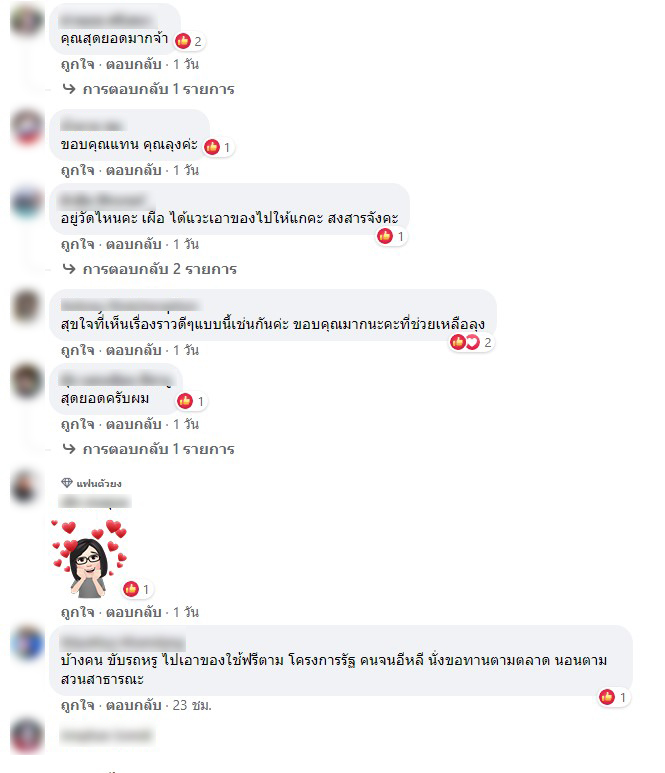Expand 1 reply under "คุณสุดยอดมากจ้า"
Image resolution: width=665 pixels, height=773 pixels.
point(148,89)
